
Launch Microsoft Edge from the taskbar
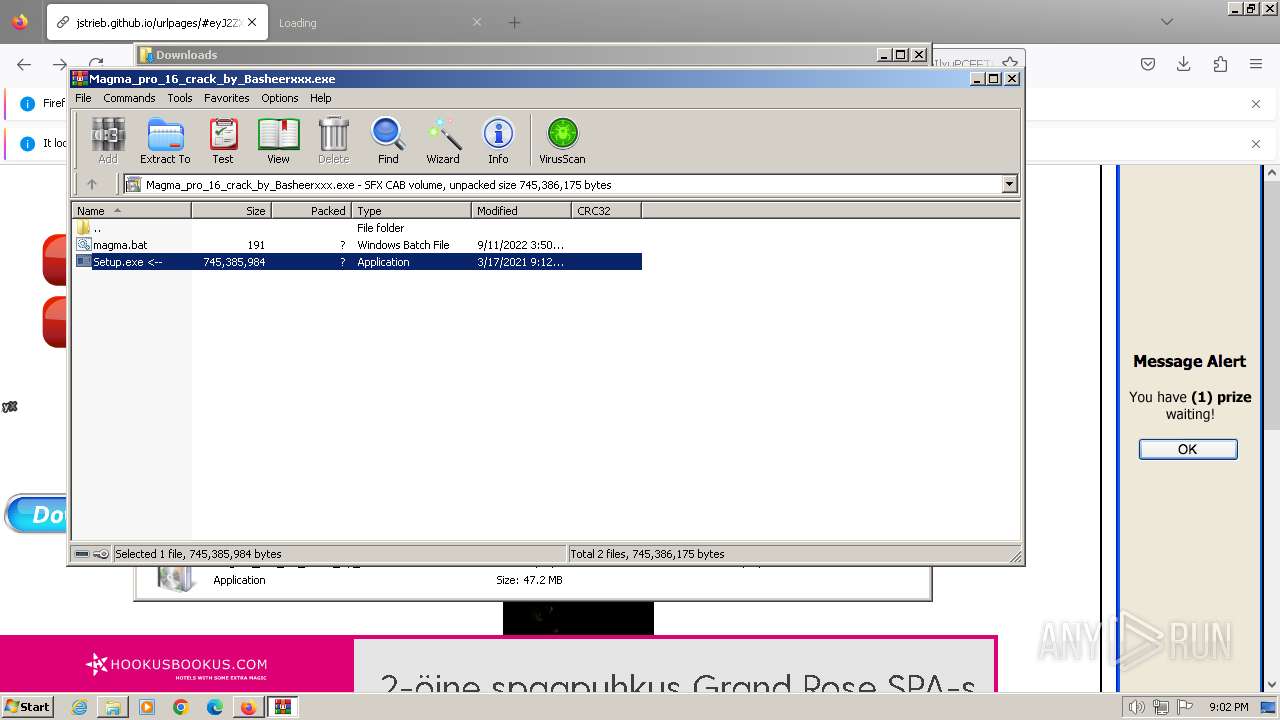214,707
